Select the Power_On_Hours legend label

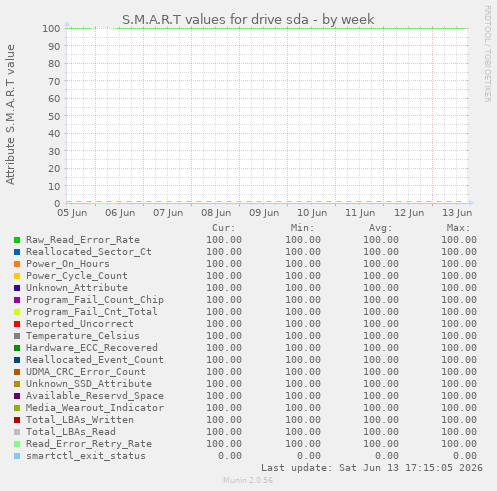[x=68, y=264]
